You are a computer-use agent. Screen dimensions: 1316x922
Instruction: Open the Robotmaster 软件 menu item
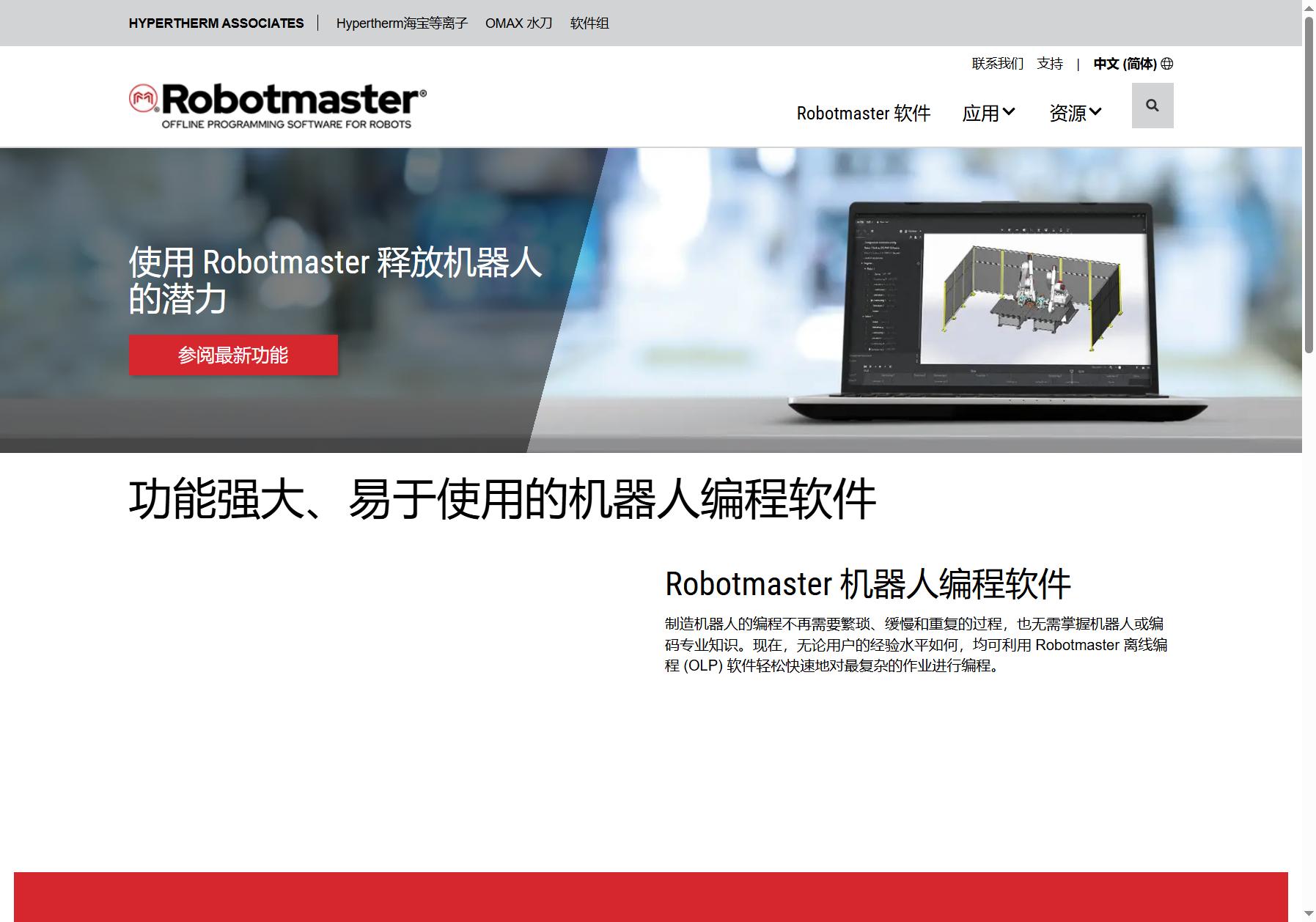point(864,113)
